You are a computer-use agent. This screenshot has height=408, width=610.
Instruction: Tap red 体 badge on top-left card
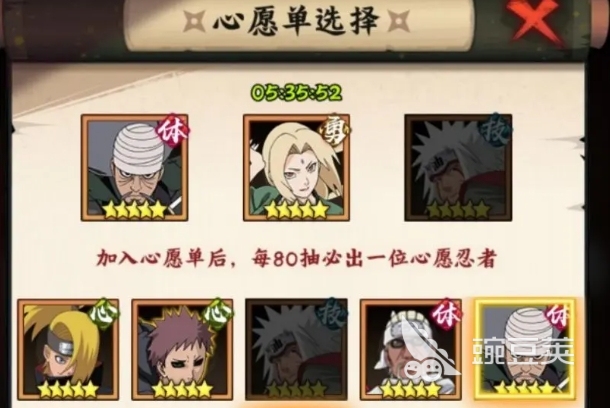[x=172, y=131]
